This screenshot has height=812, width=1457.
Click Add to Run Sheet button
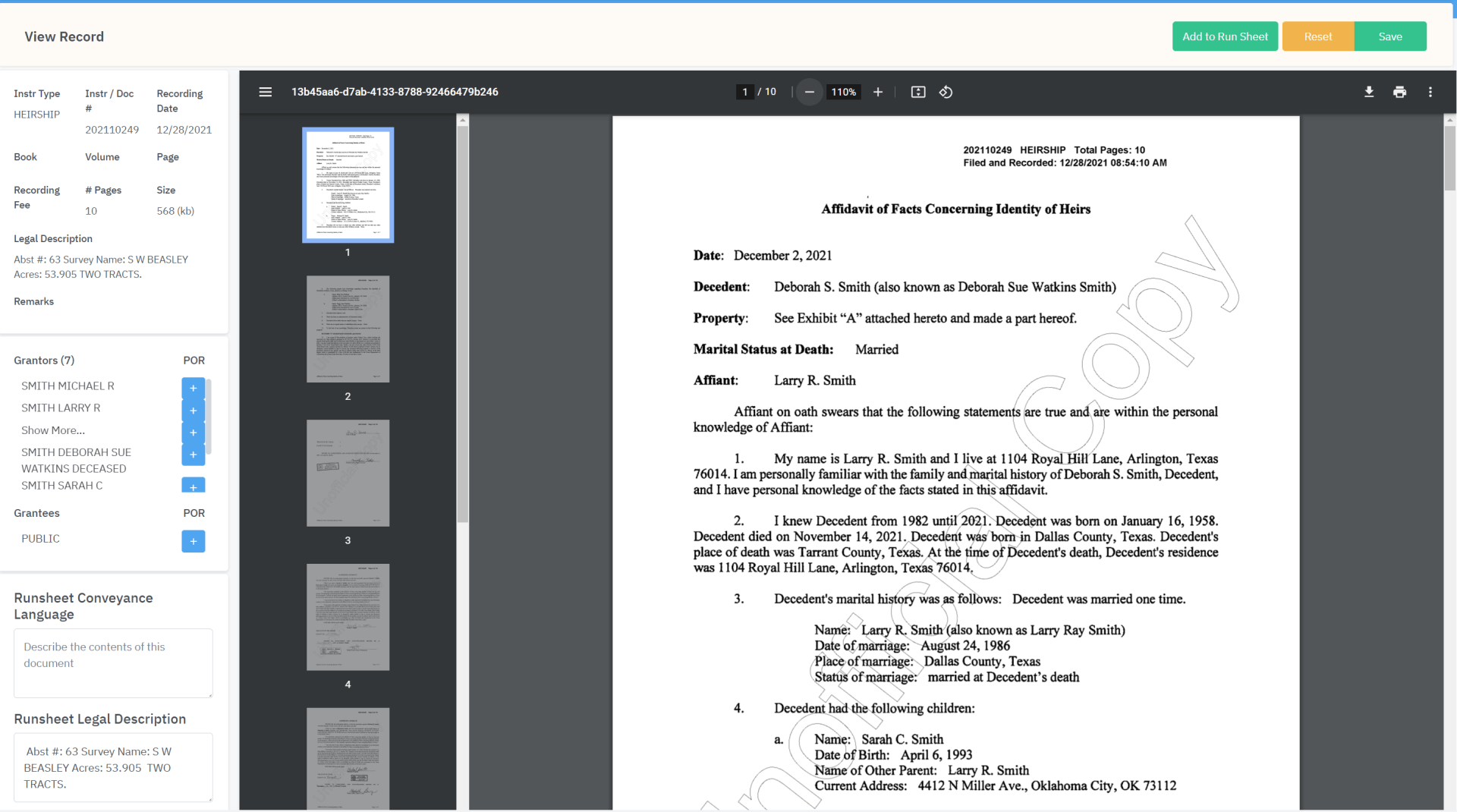(x=1225, y=36)
